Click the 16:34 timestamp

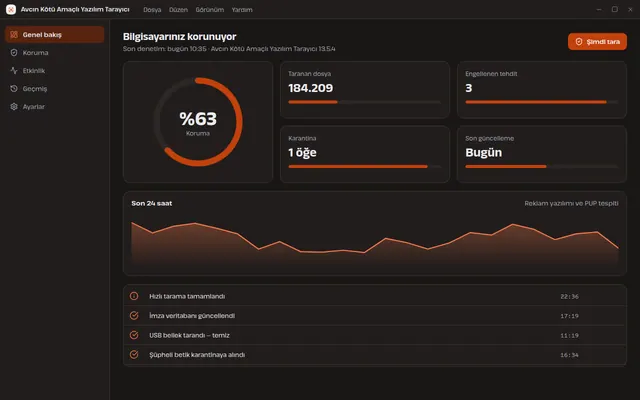pos(569,355)
